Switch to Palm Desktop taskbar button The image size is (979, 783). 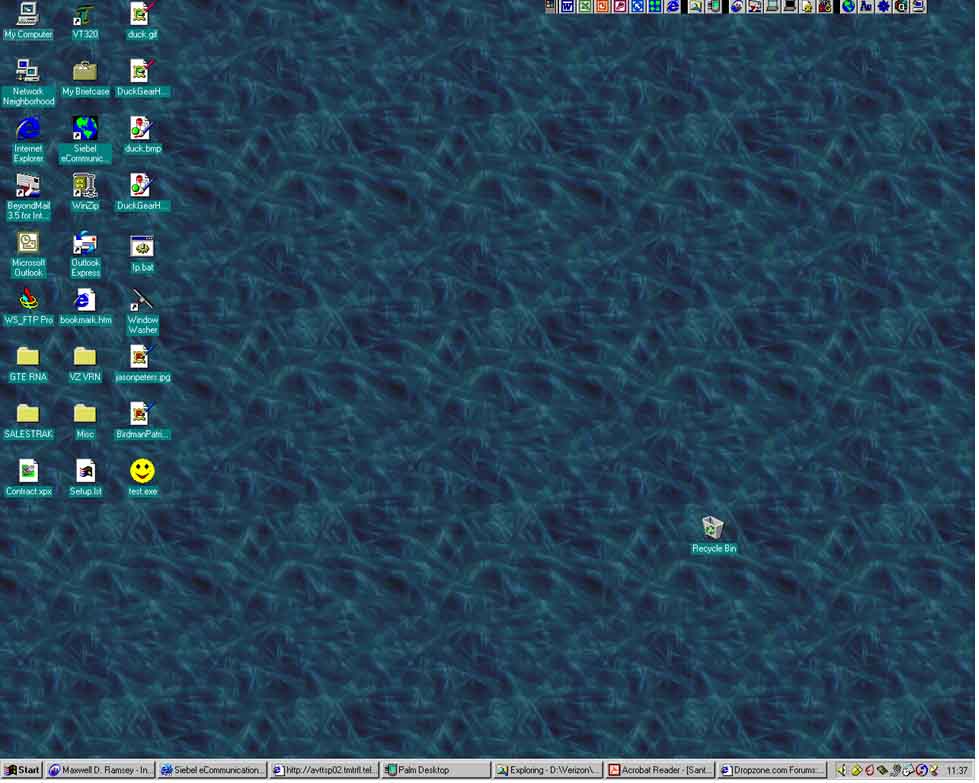pyautogui.click(x=437, y=771)
